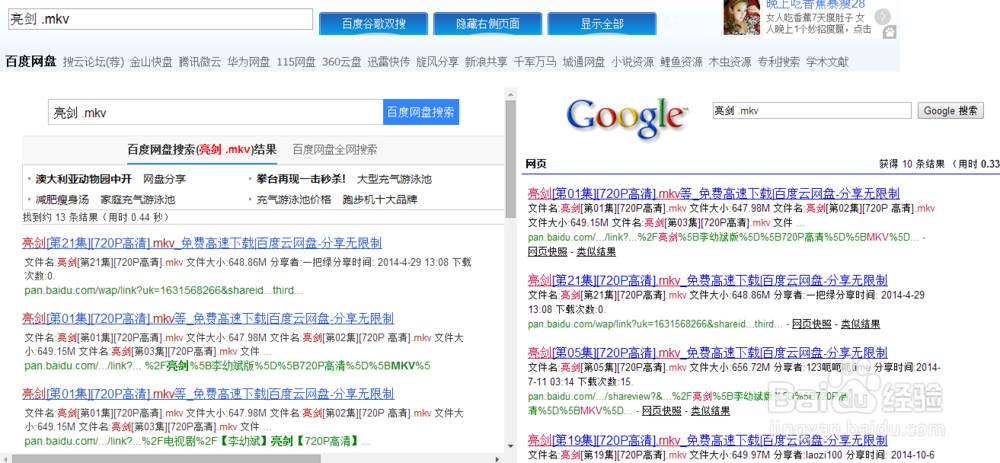The width and height of the screenshot is (1000, 463).
Task: Click the 百度谷歌双搜 button
Action: 373,24
